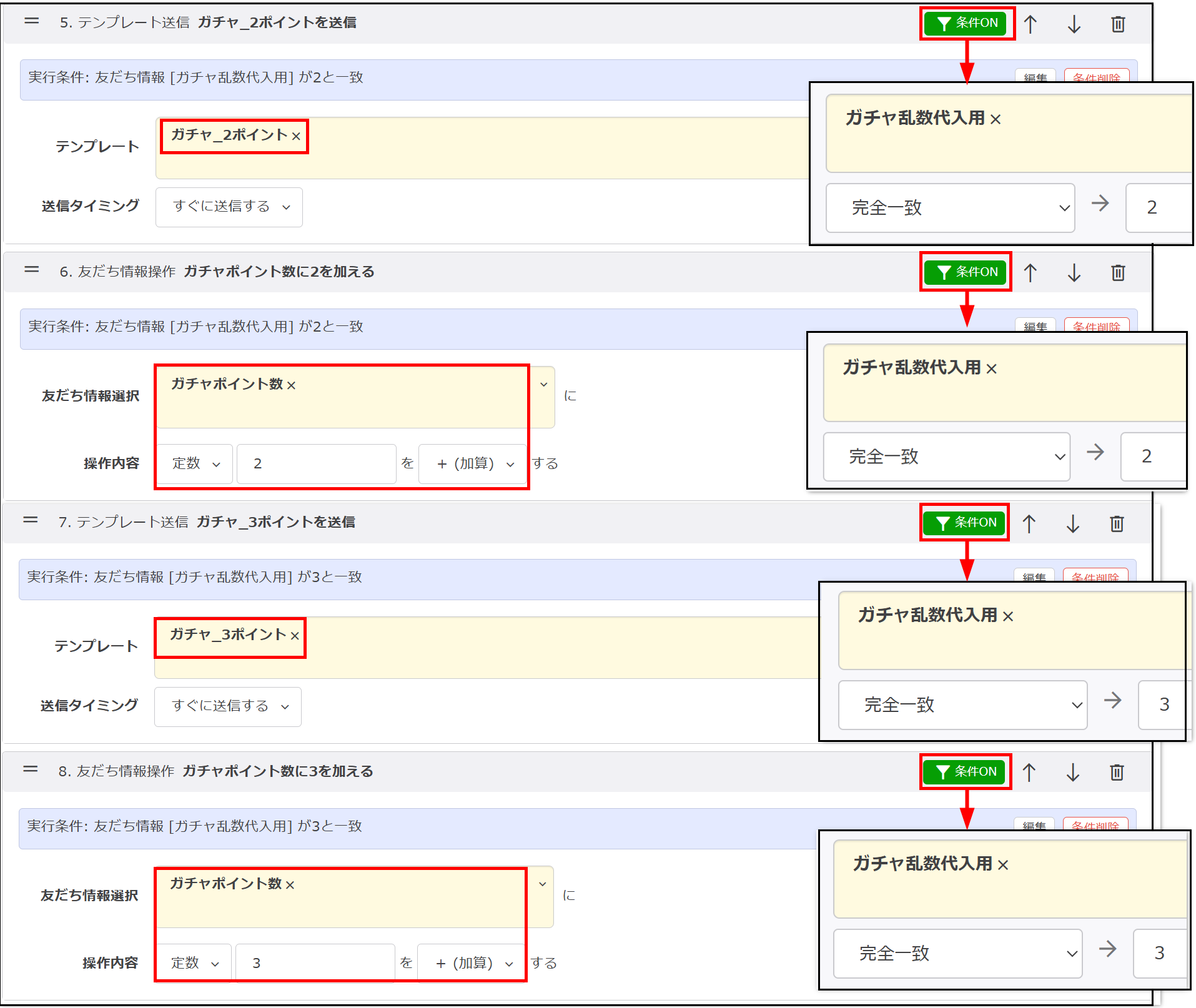The image size is (1196, 1008).
Task: Open the すぐに送信する timing dropdown
Action: coord(229,207)
